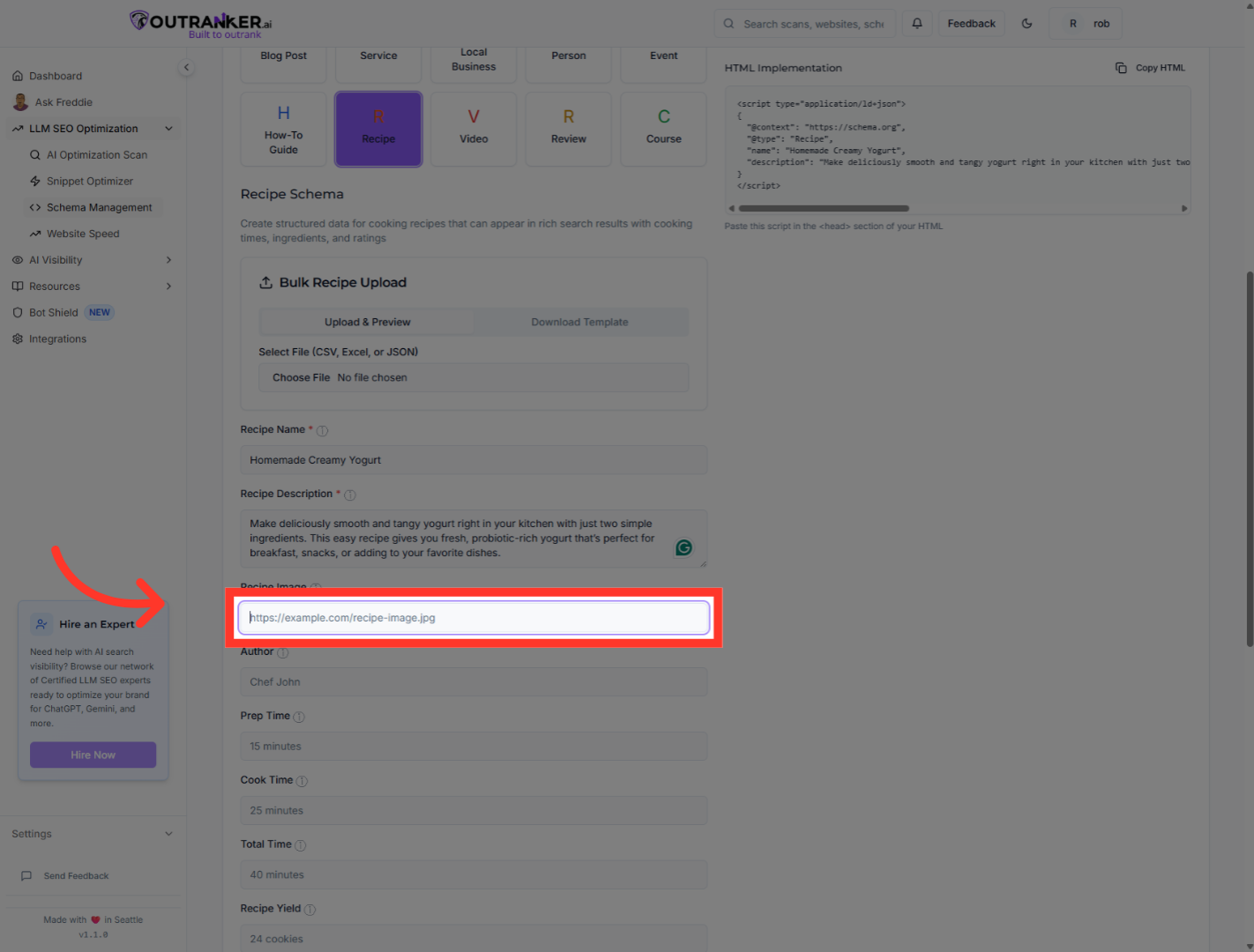The width and height of the screenshot is (1254, 952).
Task: Click the Outranker.ai logo
Action: click(201, 24)
